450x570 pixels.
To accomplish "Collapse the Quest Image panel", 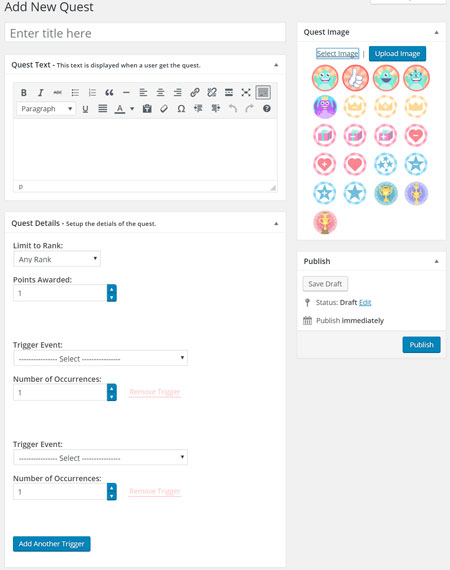I will click(x=437, y=32).
